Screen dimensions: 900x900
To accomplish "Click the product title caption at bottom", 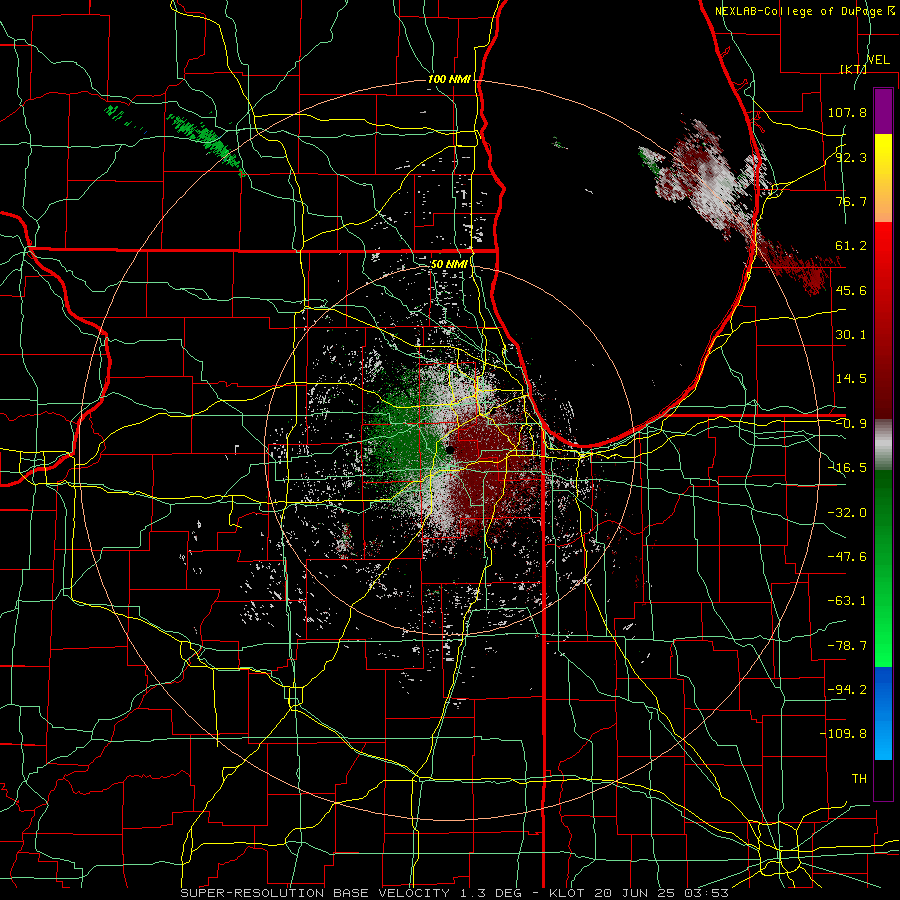I will tap(455, 893).
